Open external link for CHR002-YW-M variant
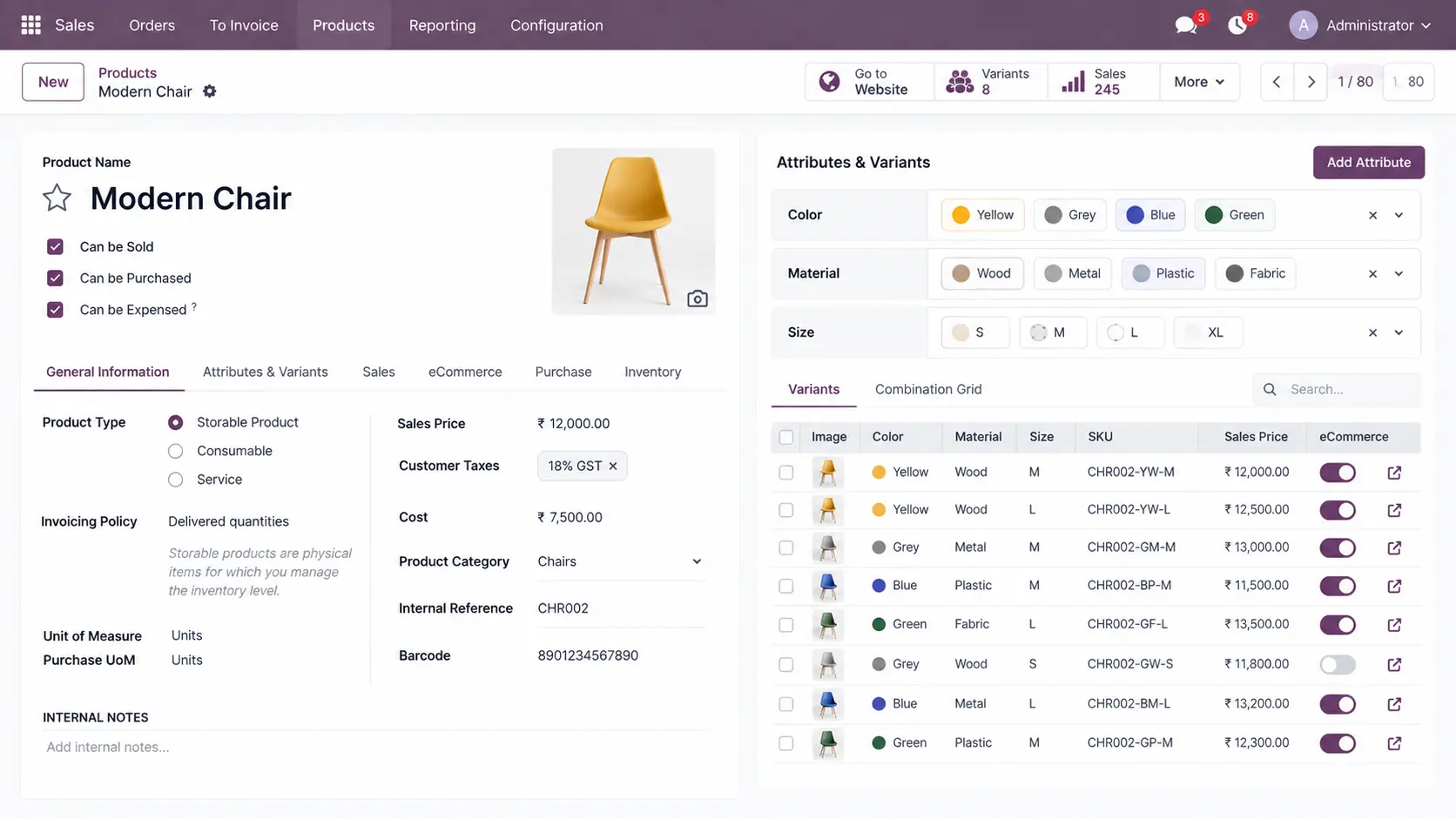The width and height of the screenshot is (1456, 819). click(x=1394, y=473)
